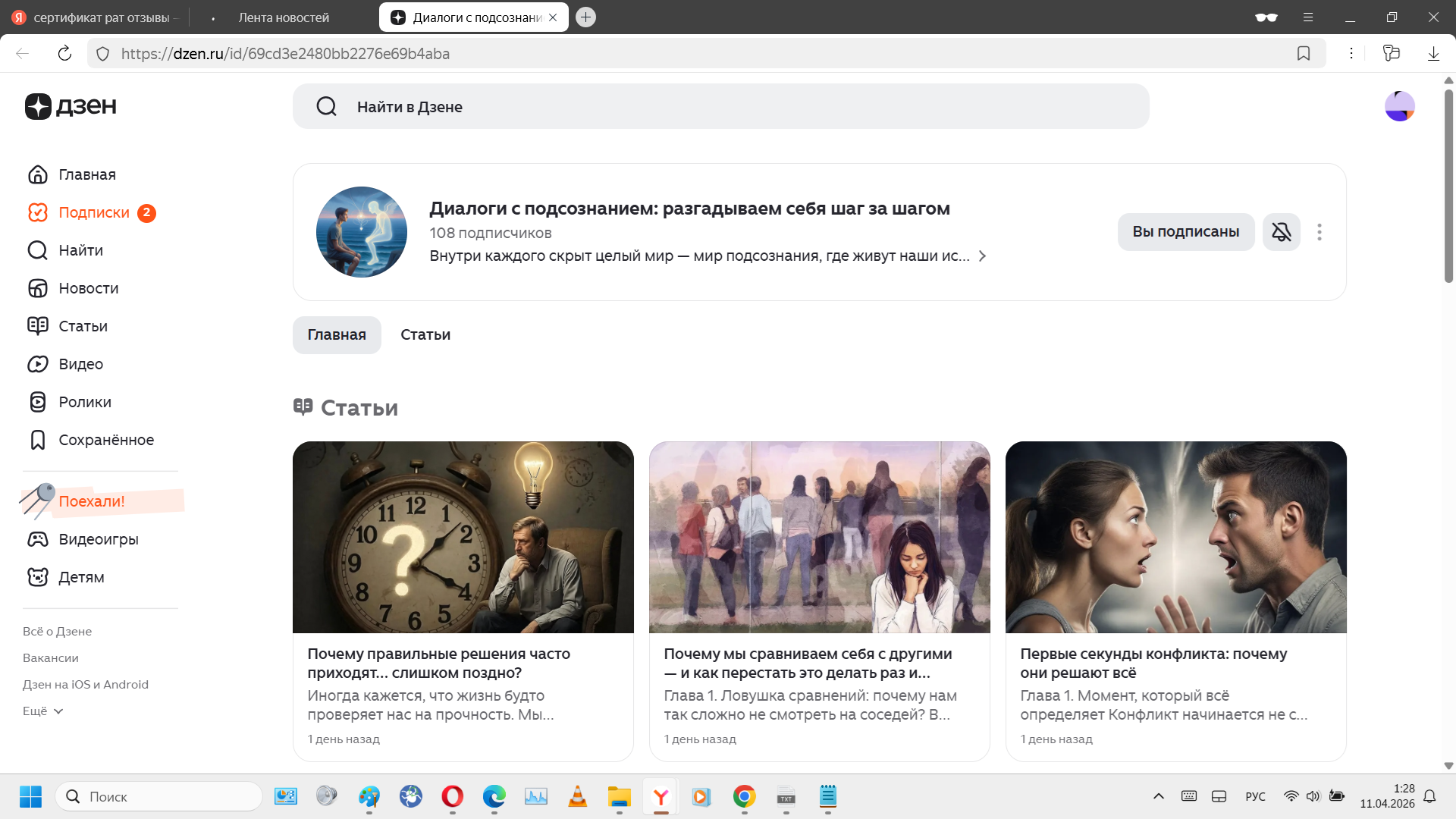
Task: Bookmark this page in address bar
Action: point(1304,53)
